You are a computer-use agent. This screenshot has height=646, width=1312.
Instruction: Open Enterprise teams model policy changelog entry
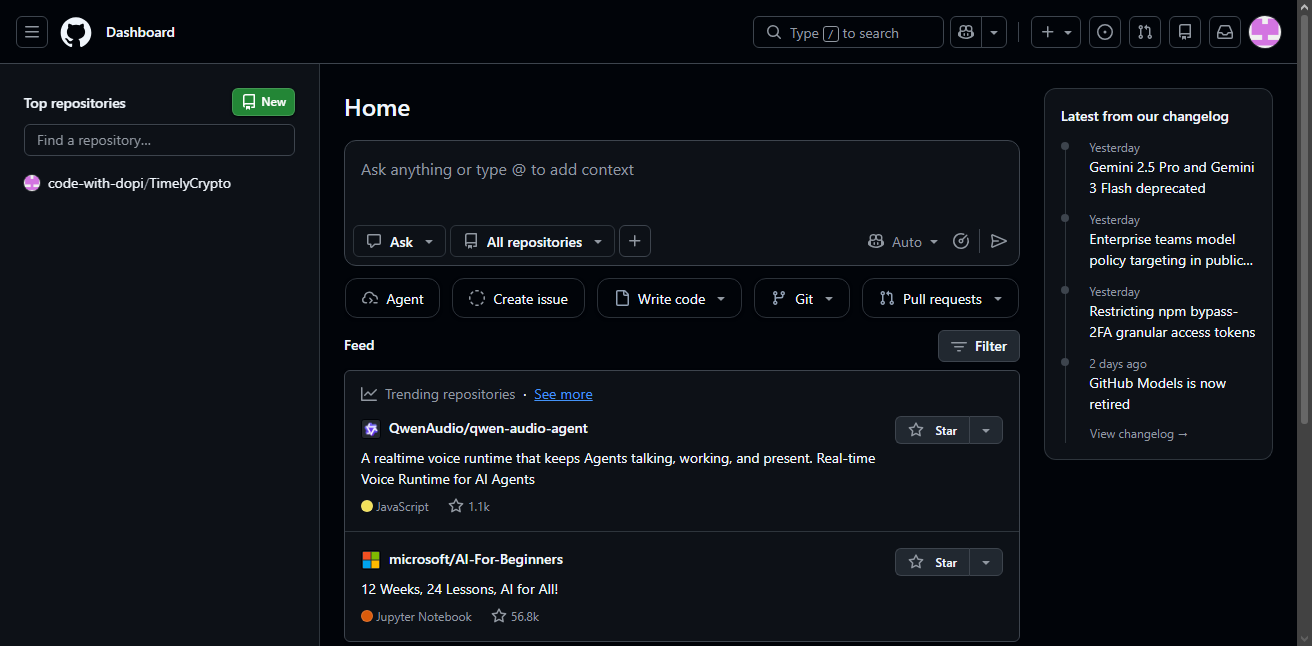click(1171, 250)
